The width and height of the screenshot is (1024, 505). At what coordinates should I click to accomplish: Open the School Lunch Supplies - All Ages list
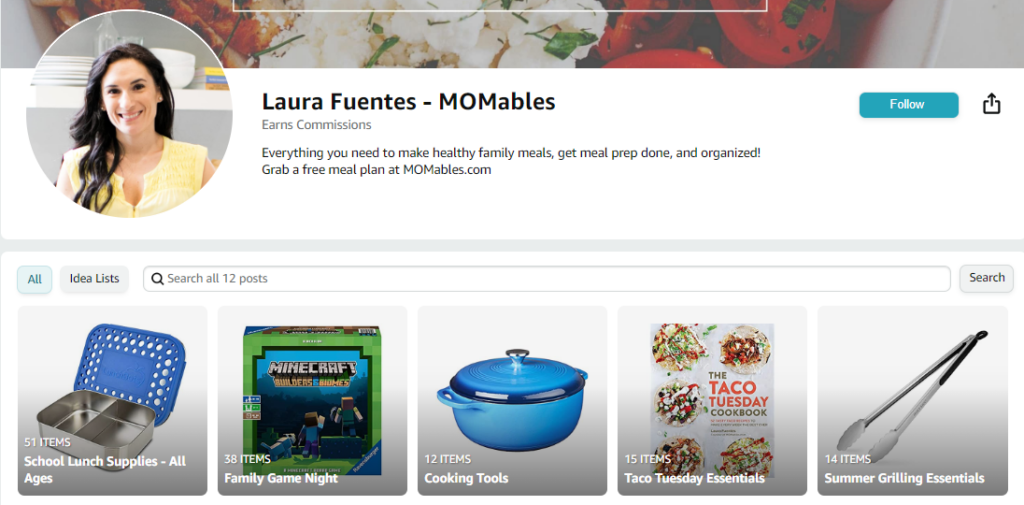105,470
